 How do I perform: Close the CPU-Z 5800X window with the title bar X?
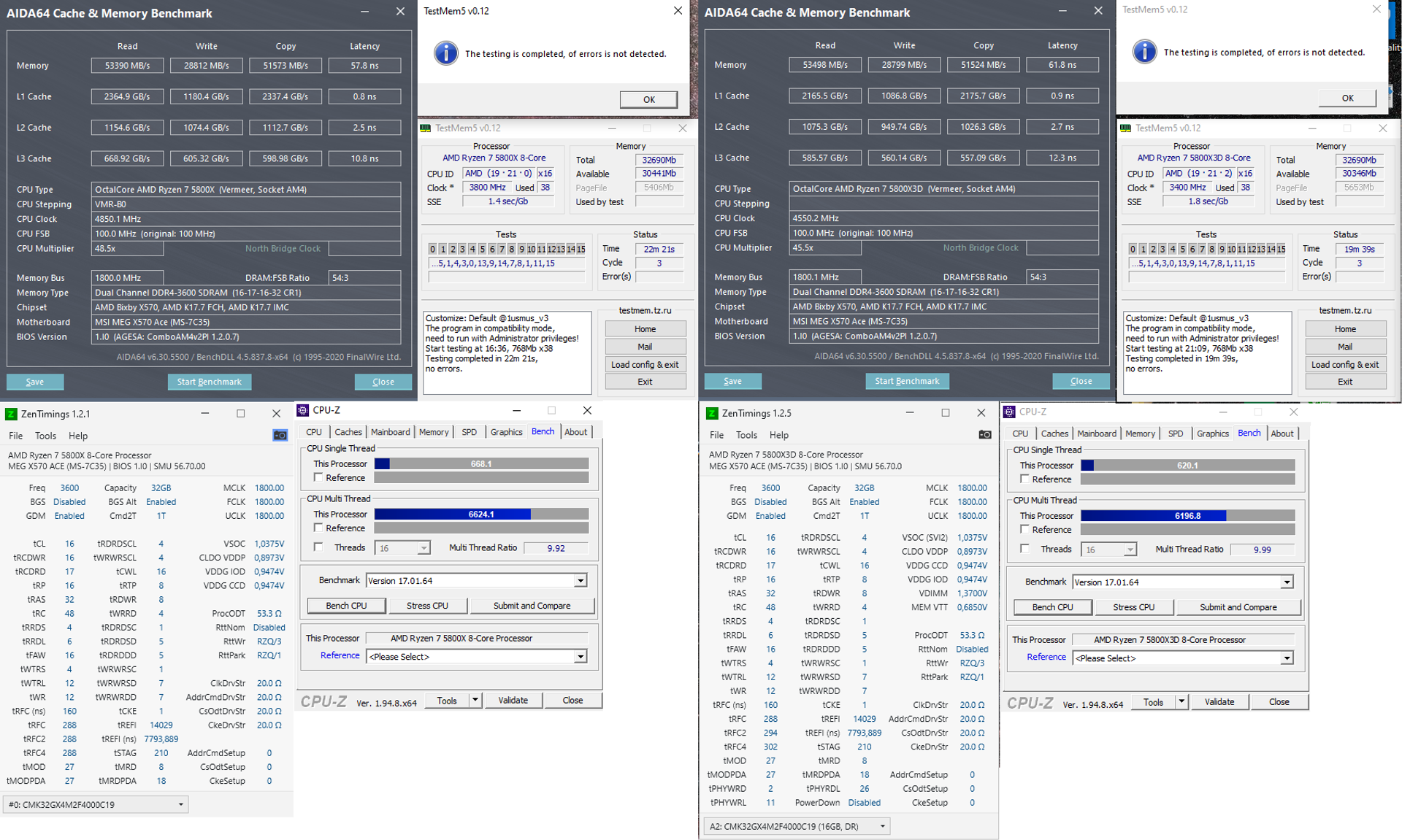[587, 410]
